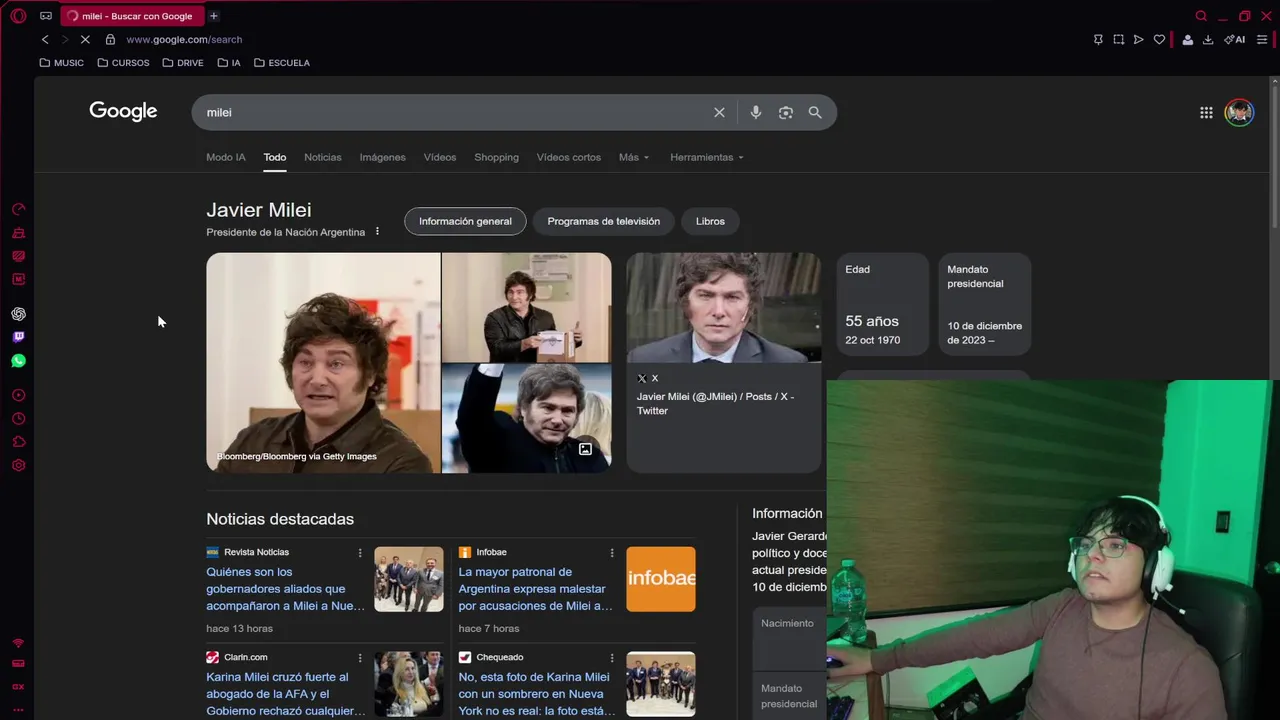
Task: Expand the Herramientas dropdown
Action: 707,157
